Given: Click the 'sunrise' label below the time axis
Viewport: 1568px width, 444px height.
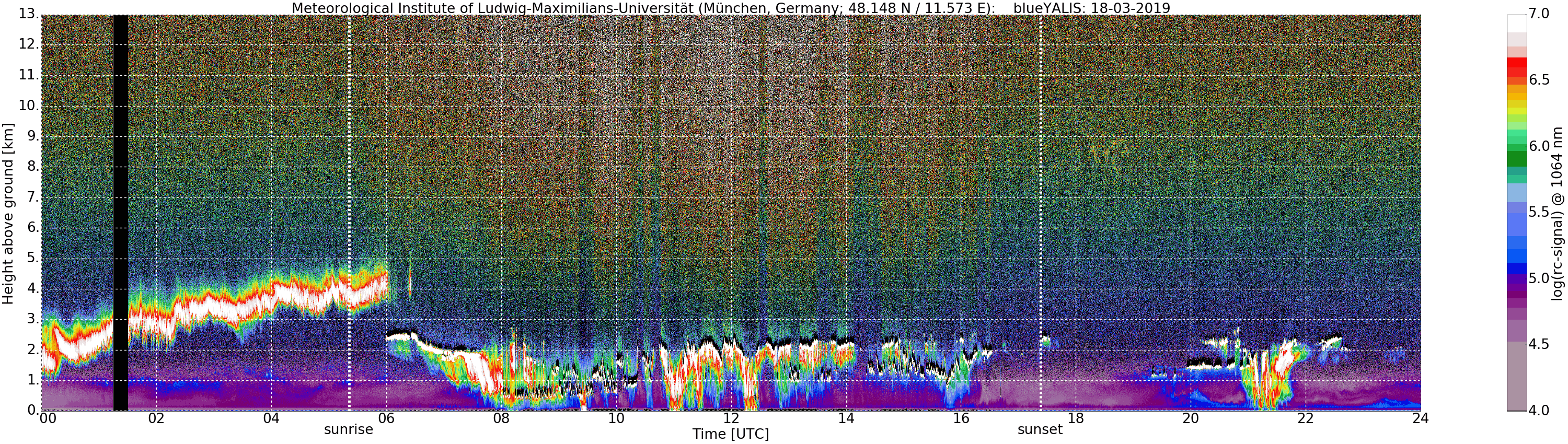Looking at the screenshot, I should click(x=348, y=429).
